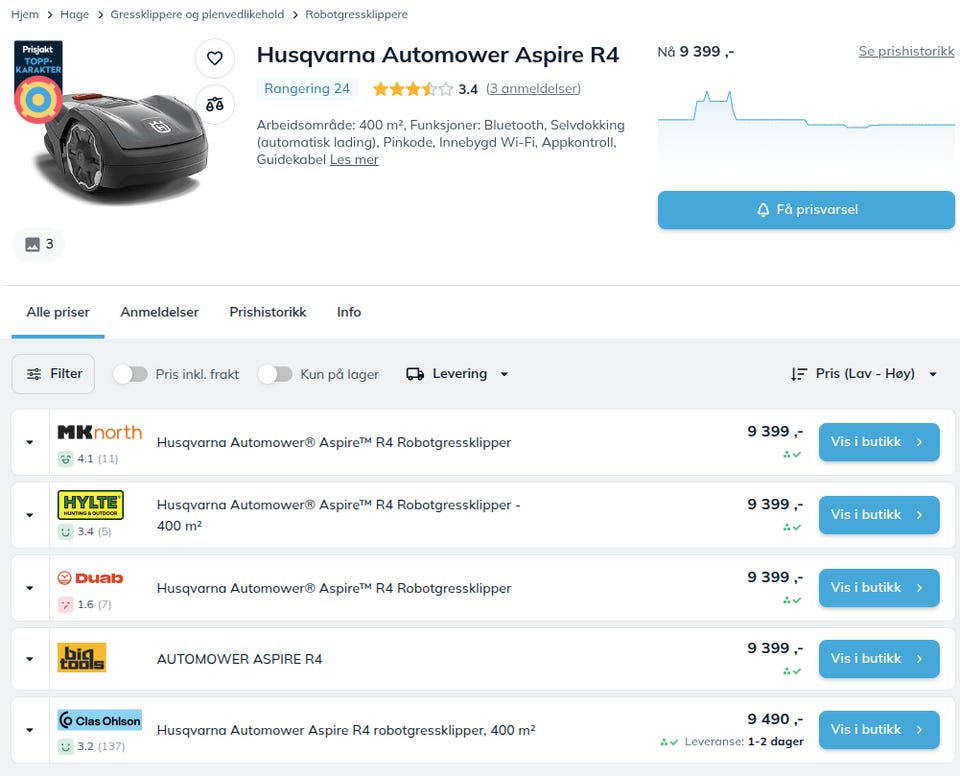Click the Duab store logo
This screenshot has height=776, width=960.
90,578
